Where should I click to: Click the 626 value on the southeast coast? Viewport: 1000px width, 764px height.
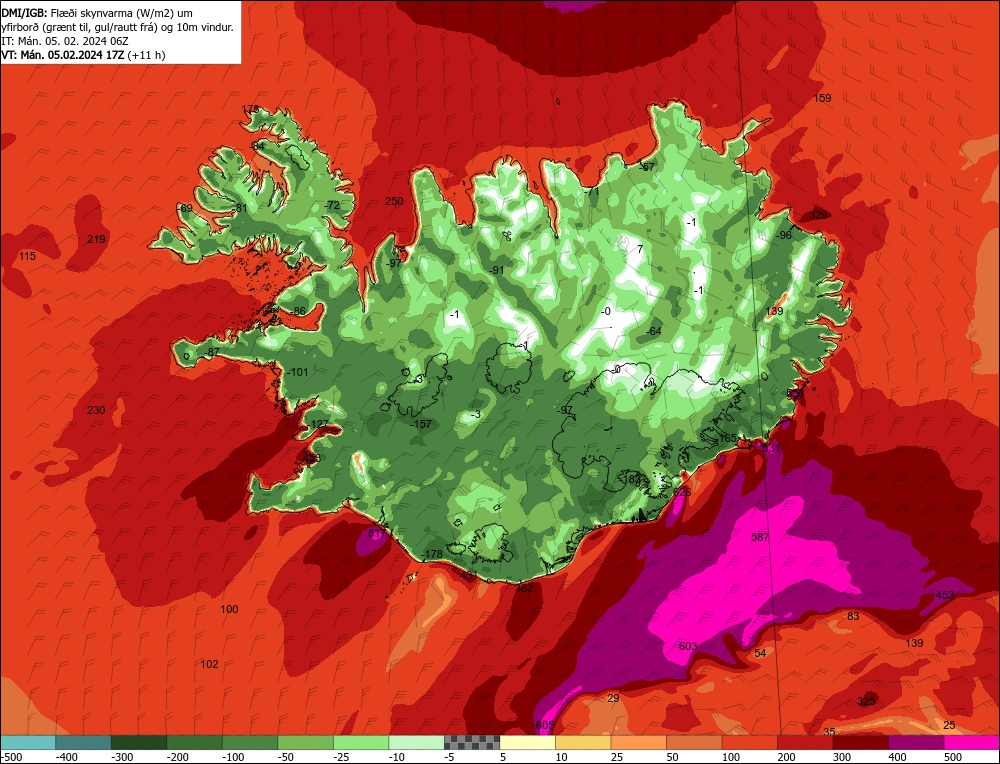682,492
